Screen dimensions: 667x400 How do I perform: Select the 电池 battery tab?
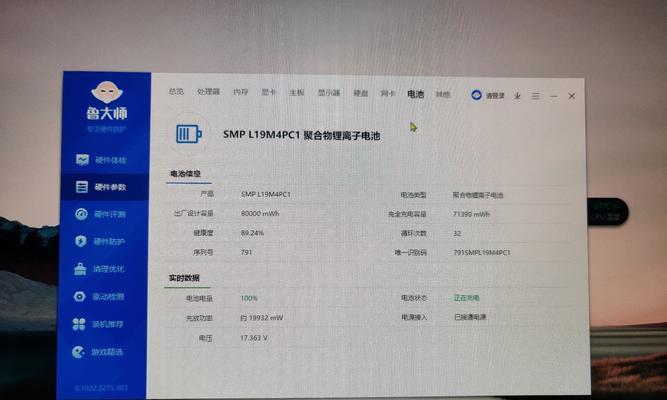point(416,94)
